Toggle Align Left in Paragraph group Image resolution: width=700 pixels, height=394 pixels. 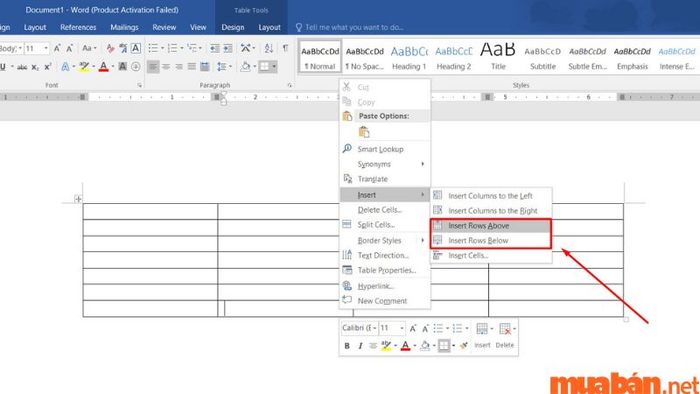click(x=153, y=67)
